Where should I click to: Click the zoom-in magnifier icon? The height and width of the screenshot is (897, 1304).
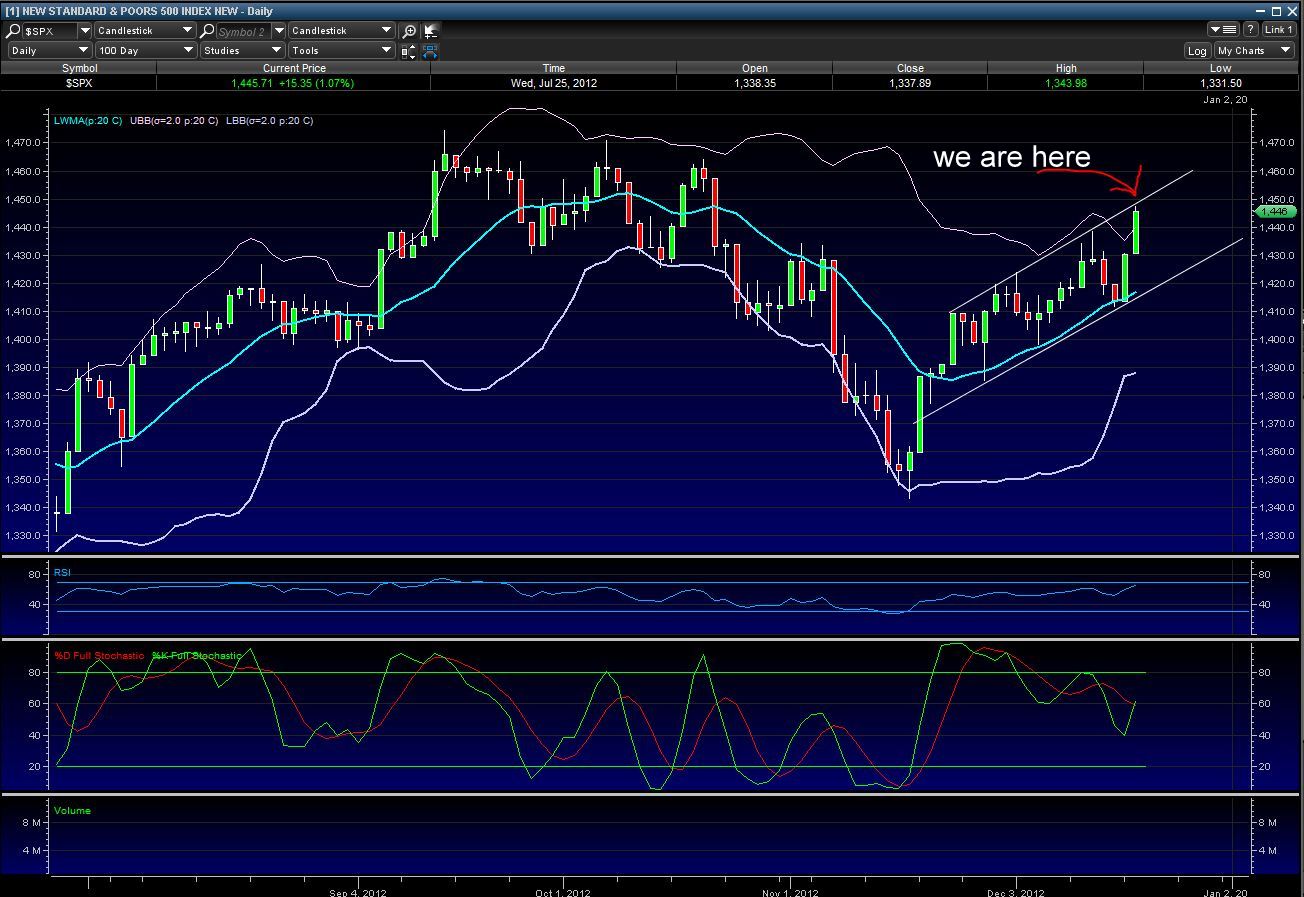click(x=409, y=31)
